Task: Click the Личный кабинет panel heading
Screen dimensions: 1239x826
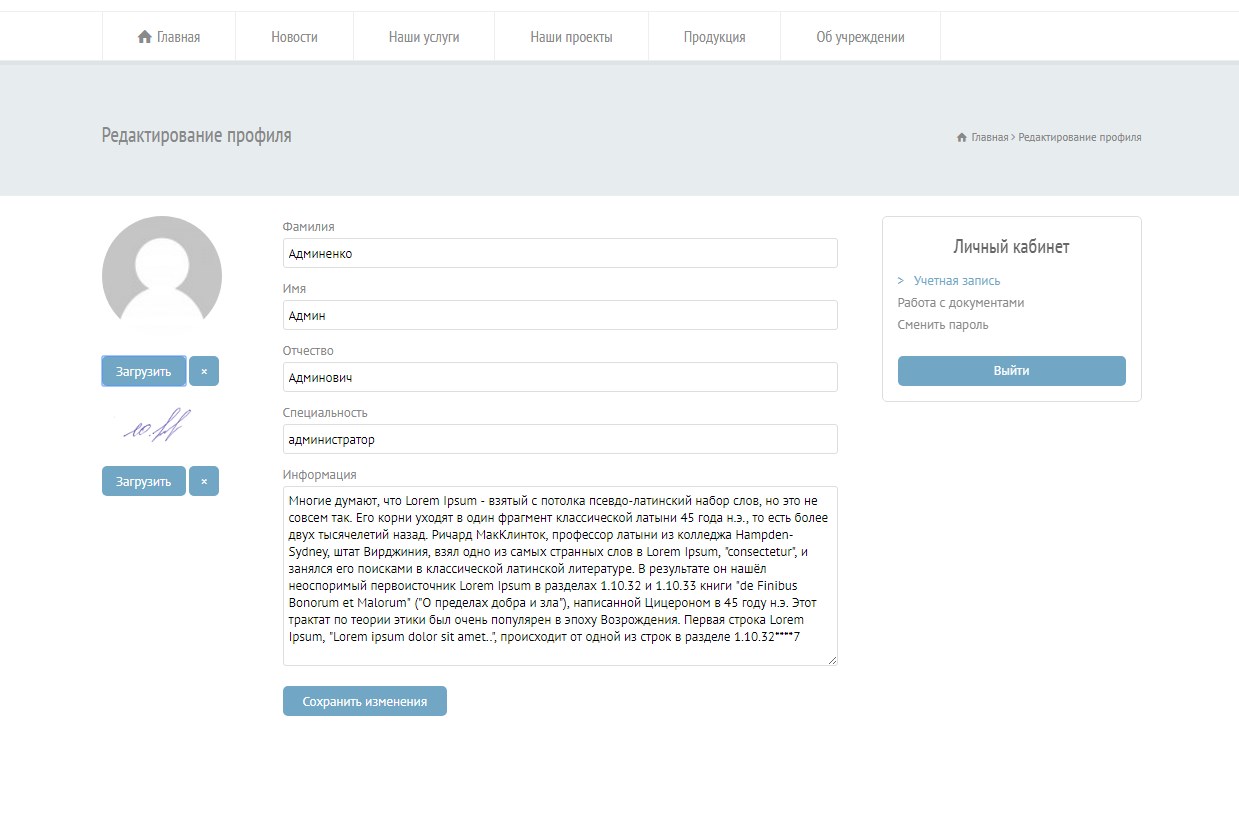Action: [x=1012, y=247]
